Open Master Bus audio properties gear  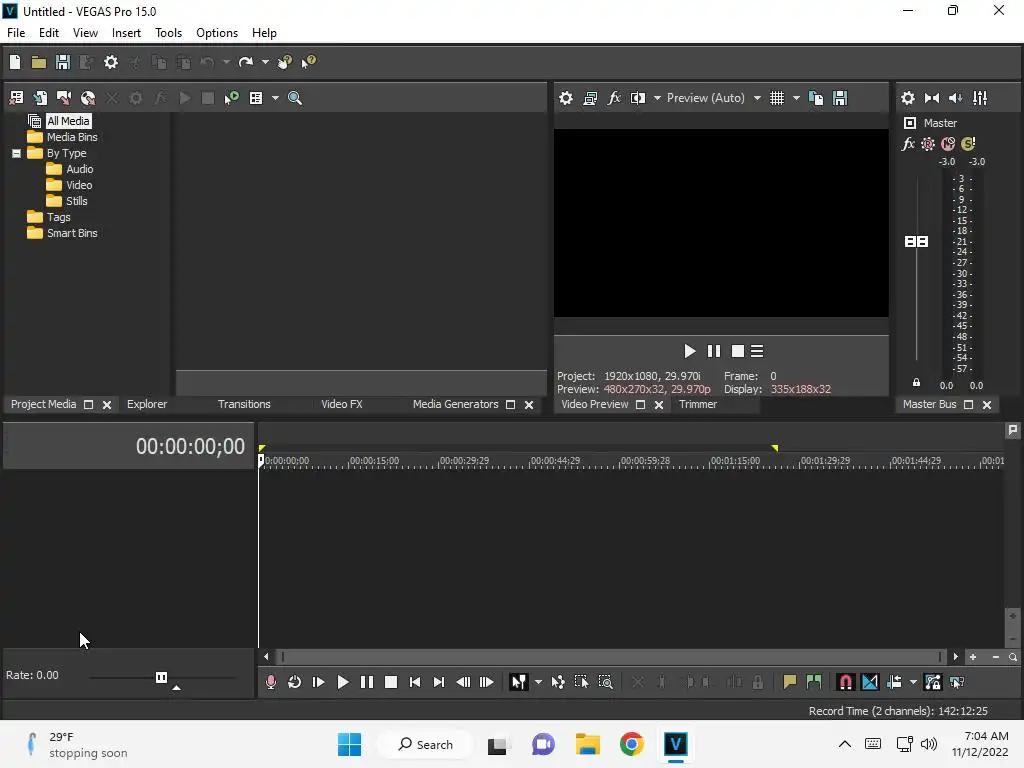coord(908,98)
